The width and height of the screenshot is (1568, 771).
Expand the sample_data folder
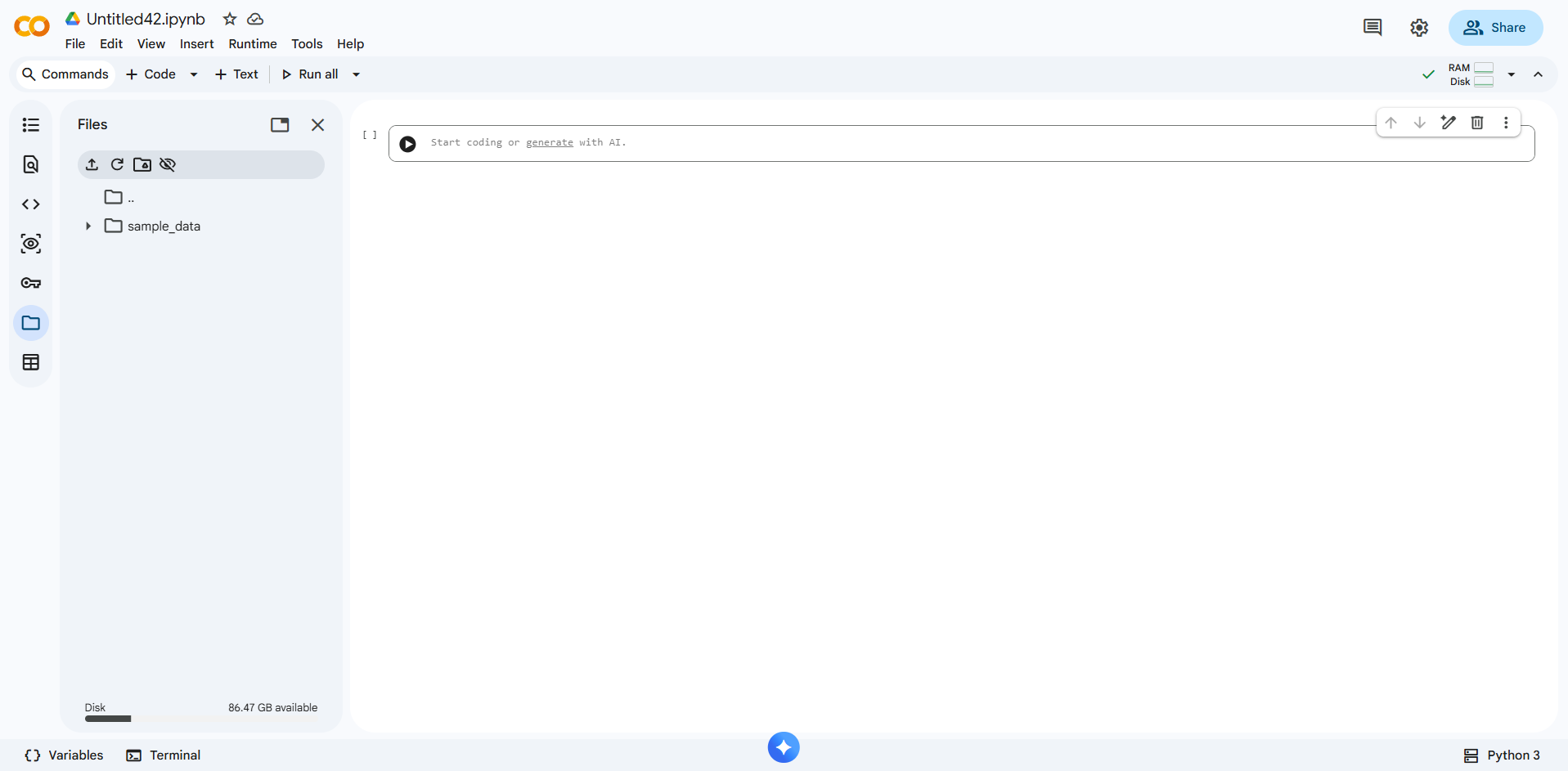tap(88, 226)
